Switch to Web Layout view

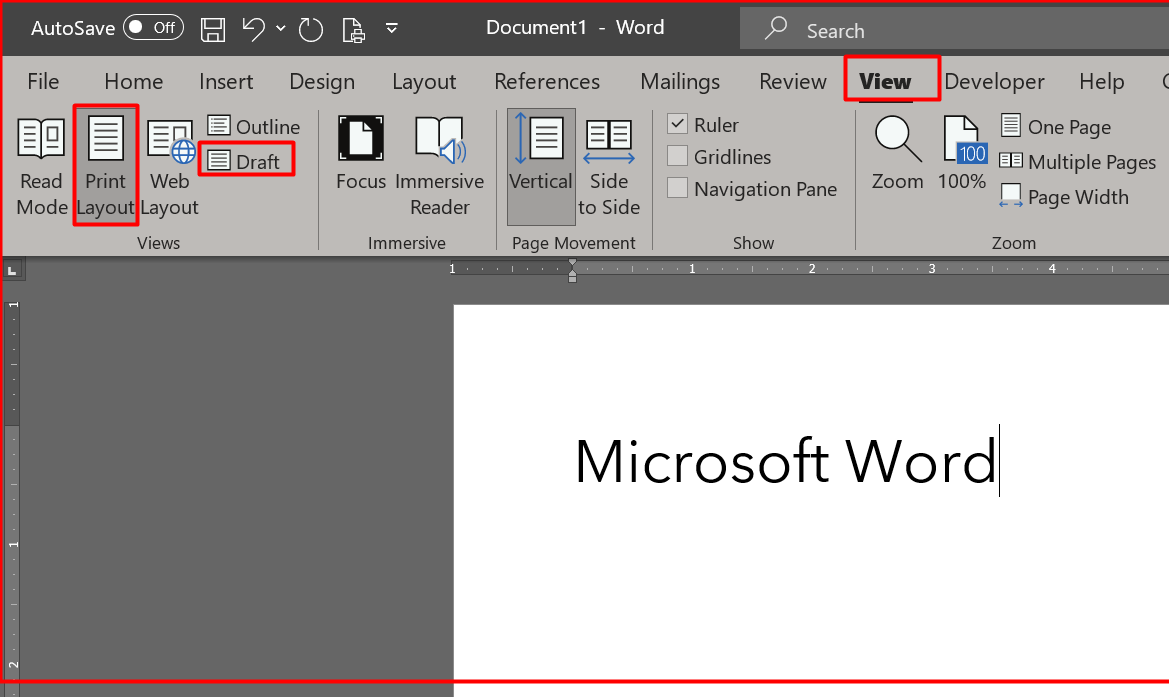coord(170,165)
